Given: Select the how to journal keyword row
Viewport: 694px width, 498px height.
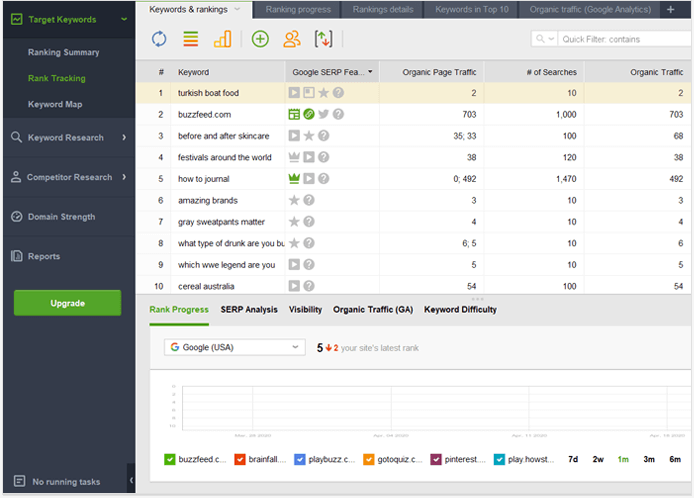Looking at the screenshot, I should point(413,178).
